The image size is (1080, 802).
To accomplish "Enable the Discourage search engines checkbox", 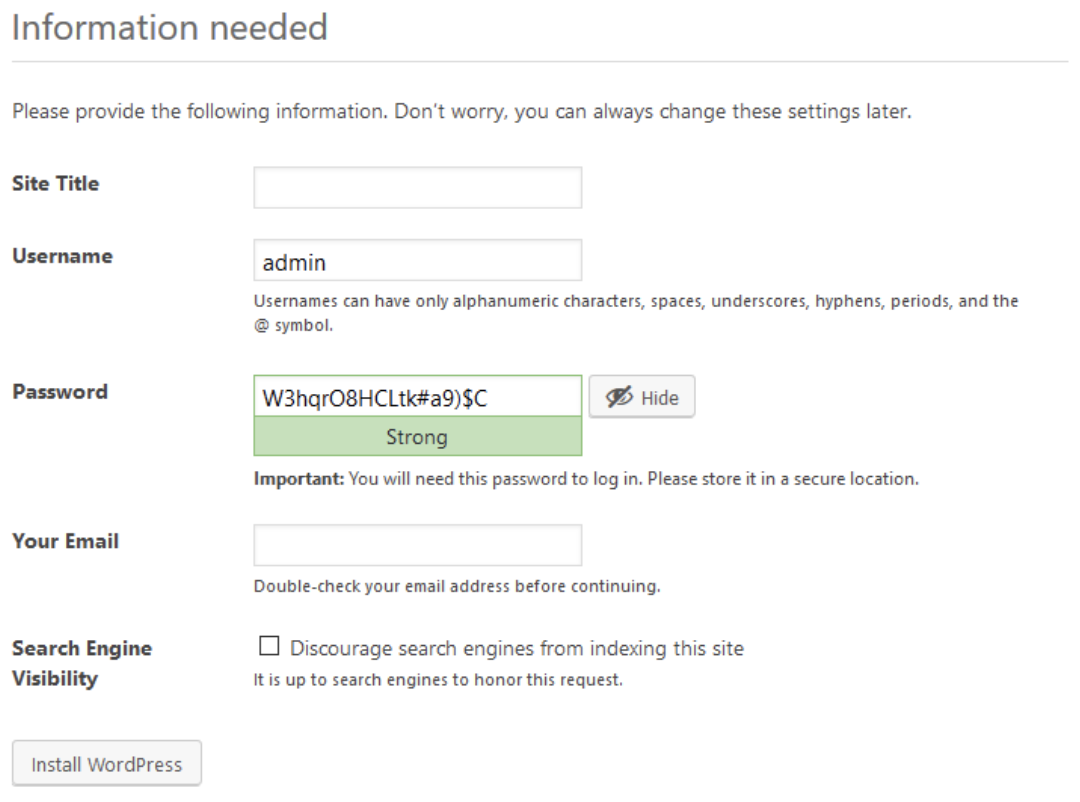I will coord(268,647).
